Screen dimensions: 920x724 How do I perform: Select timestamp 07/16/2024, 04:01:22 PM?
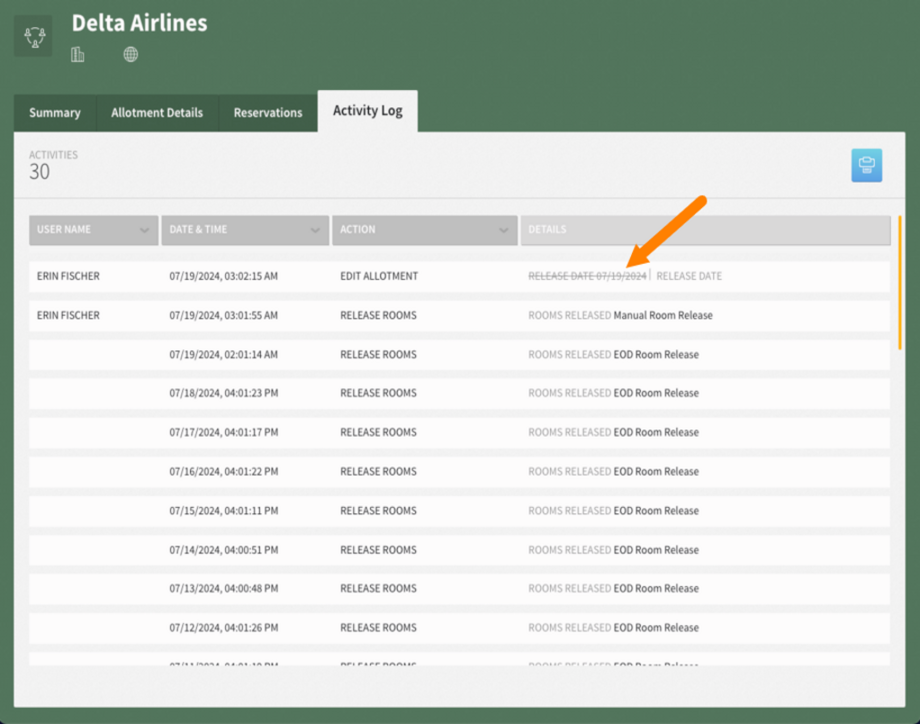224,472
